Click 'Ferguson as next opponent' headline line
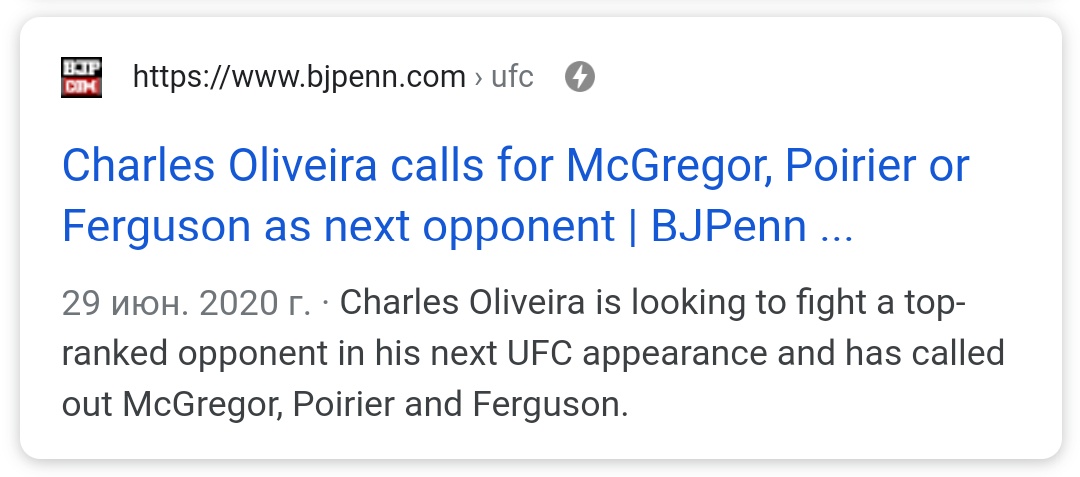1080x477 pixels. pos(338,228)
